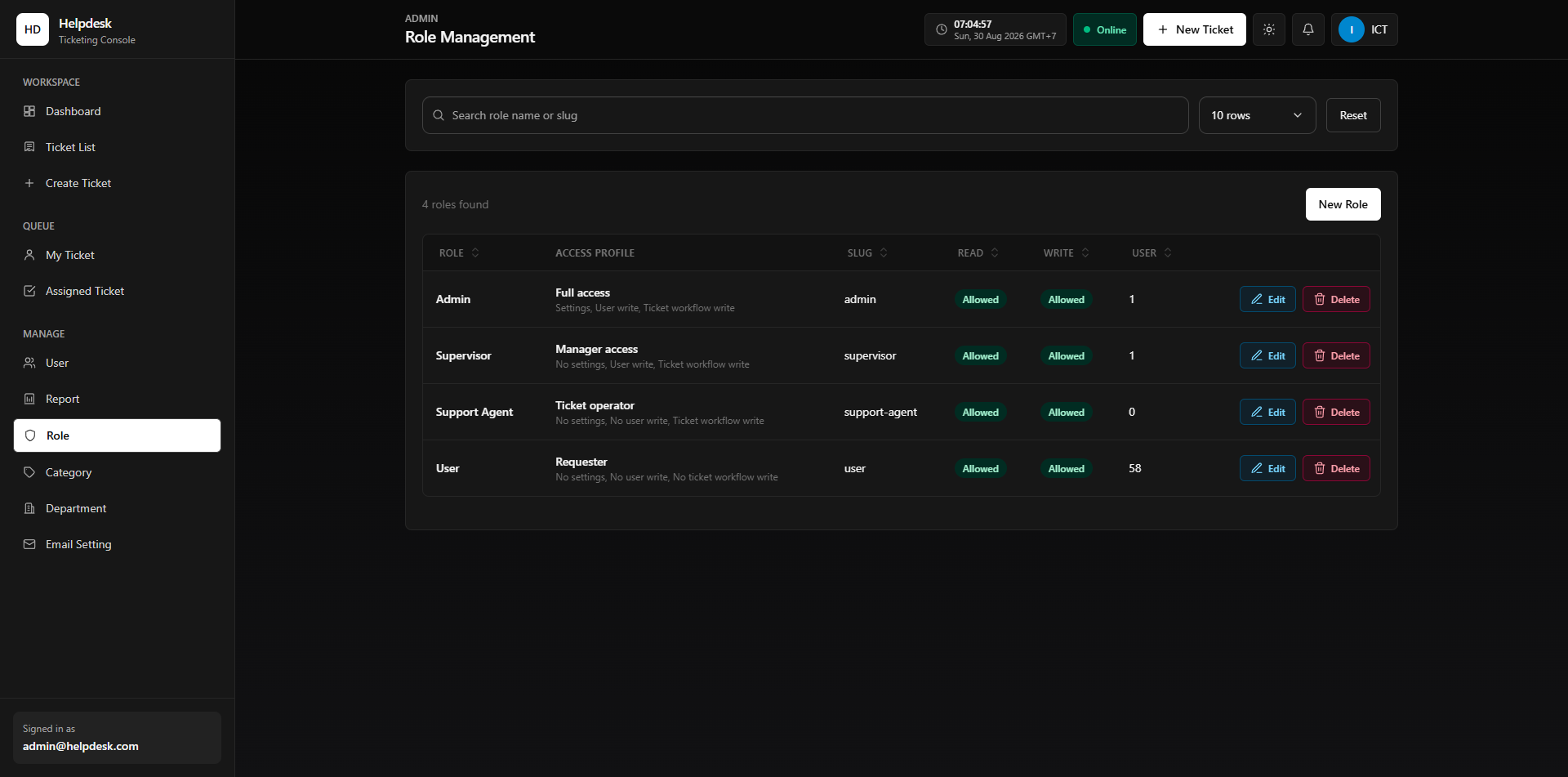Screen dimensions: 1568x777
Task: Delete the User role
Action: [1336, 468]
